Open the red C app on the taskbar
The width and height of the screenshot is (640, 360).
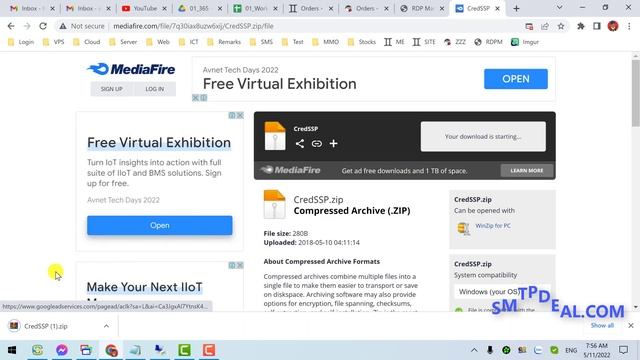[209, 350]
